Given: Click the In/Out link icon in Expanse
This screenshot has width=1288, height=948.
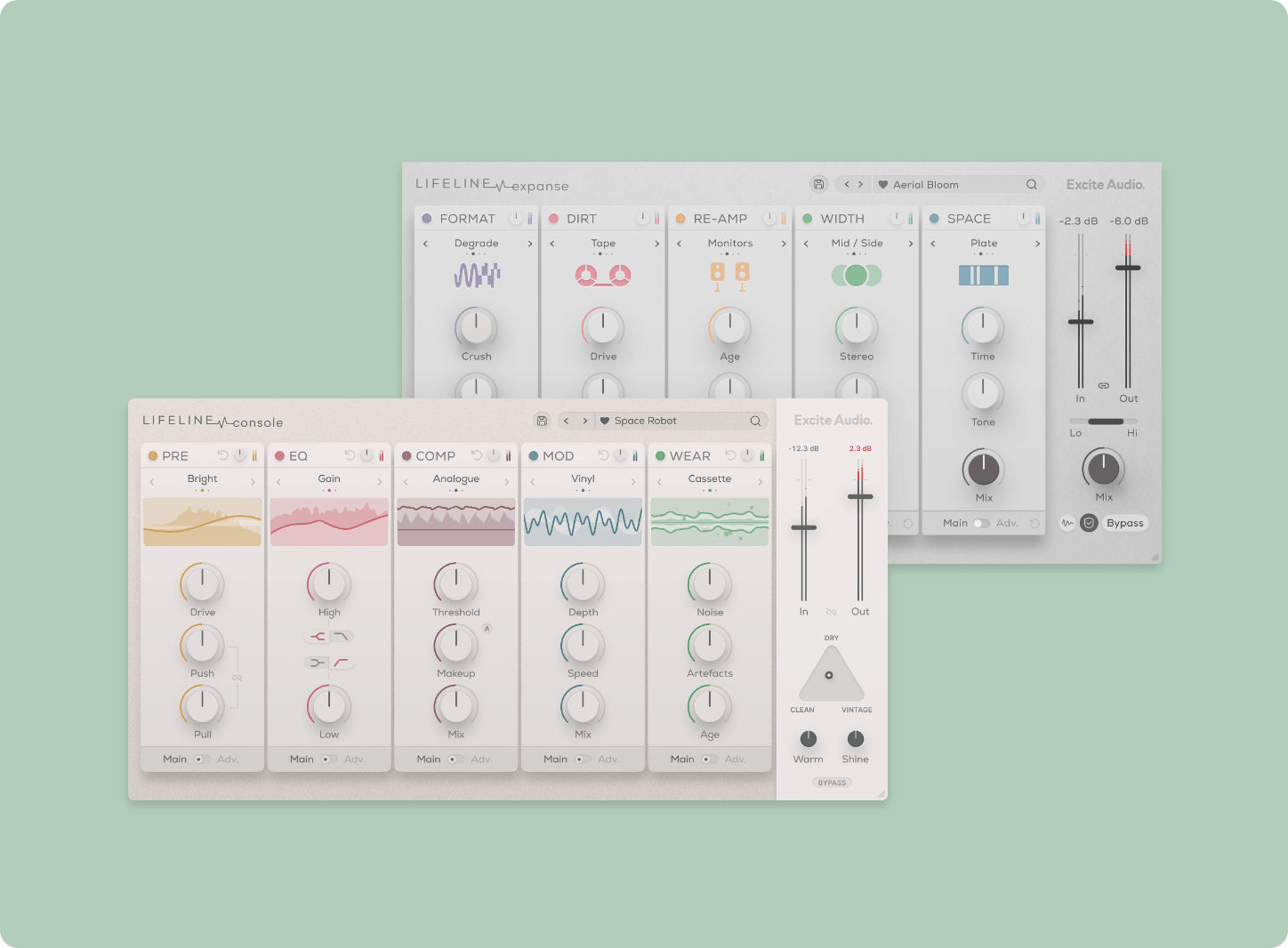Looking at the screenshot, I should coord(1103,385).
